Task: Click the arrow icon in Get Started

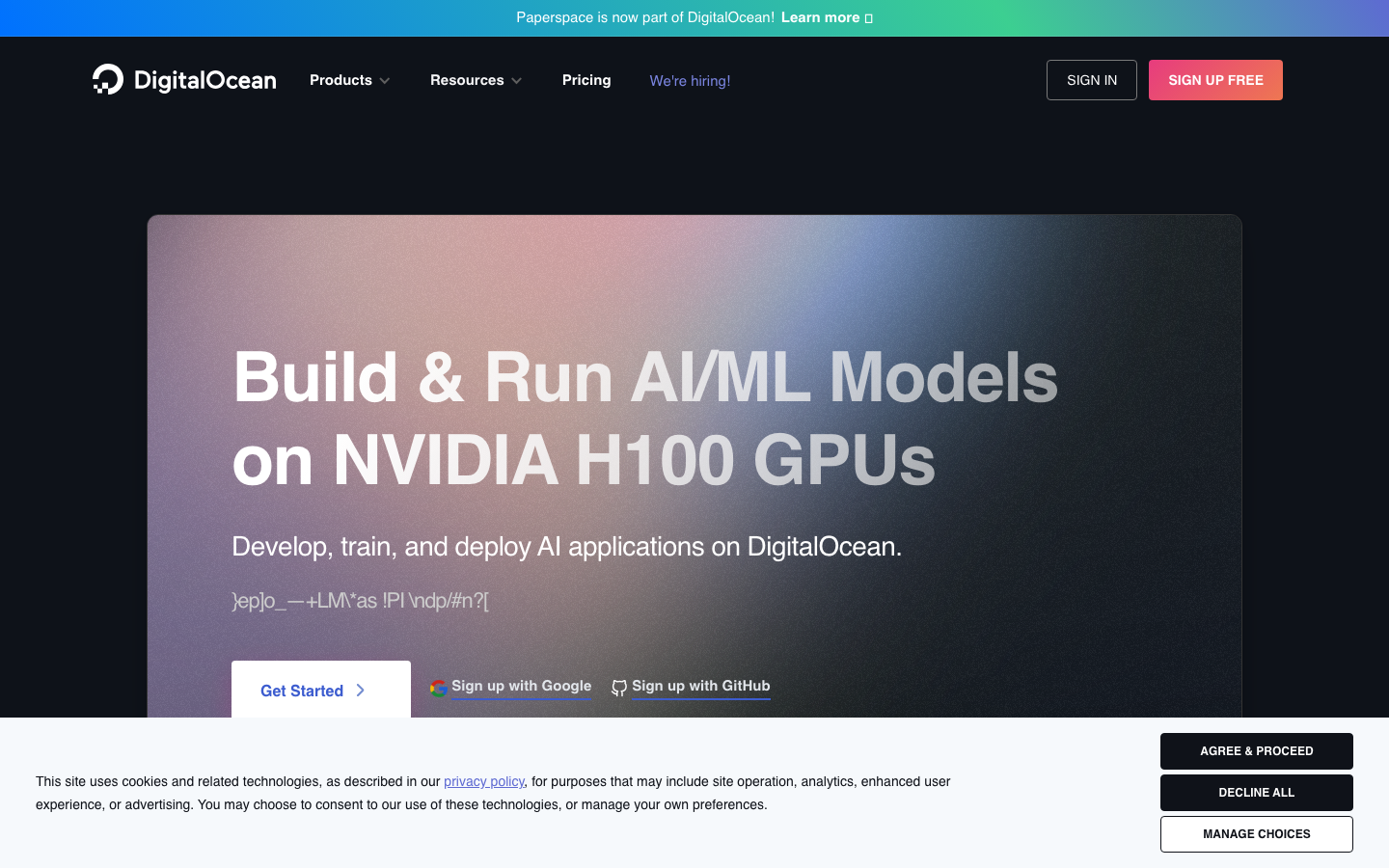Action: 361,690
